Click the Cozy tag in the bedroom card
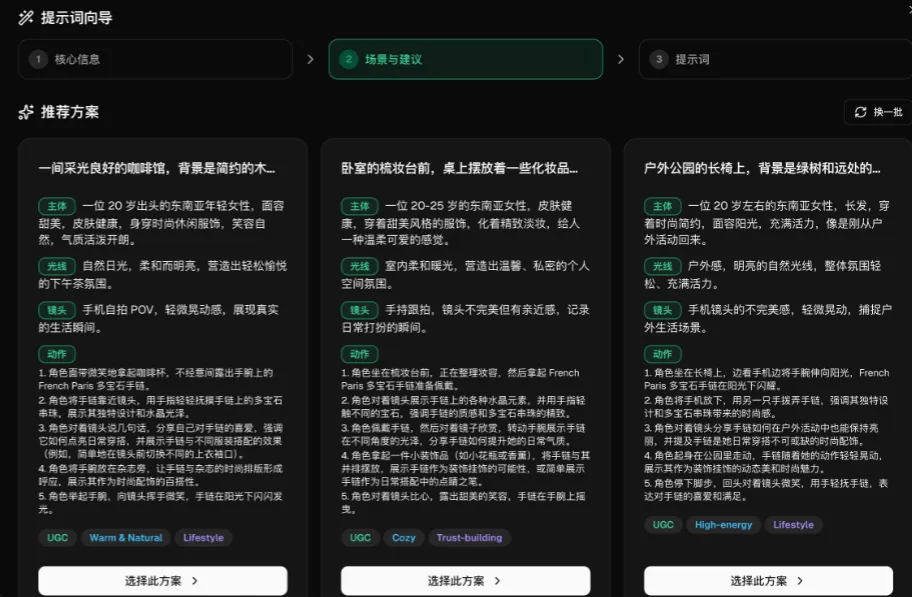912x597 pixels. click(x=403, y=538)
